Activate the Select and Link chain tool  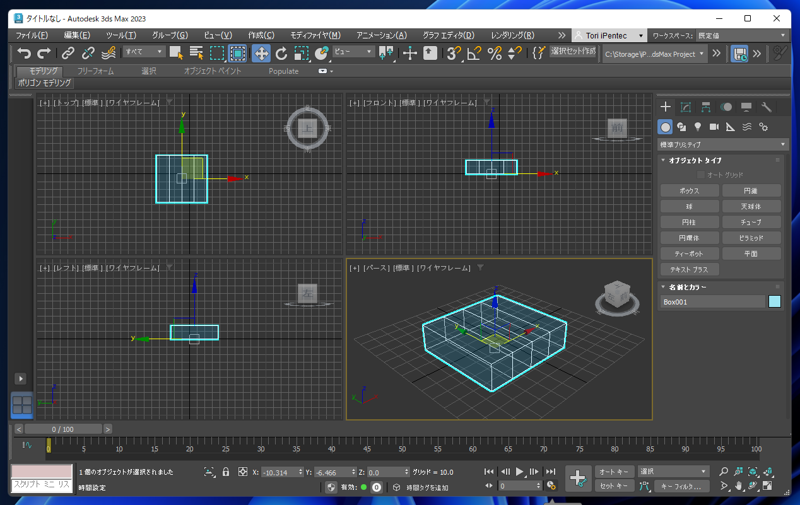point(68,53)
